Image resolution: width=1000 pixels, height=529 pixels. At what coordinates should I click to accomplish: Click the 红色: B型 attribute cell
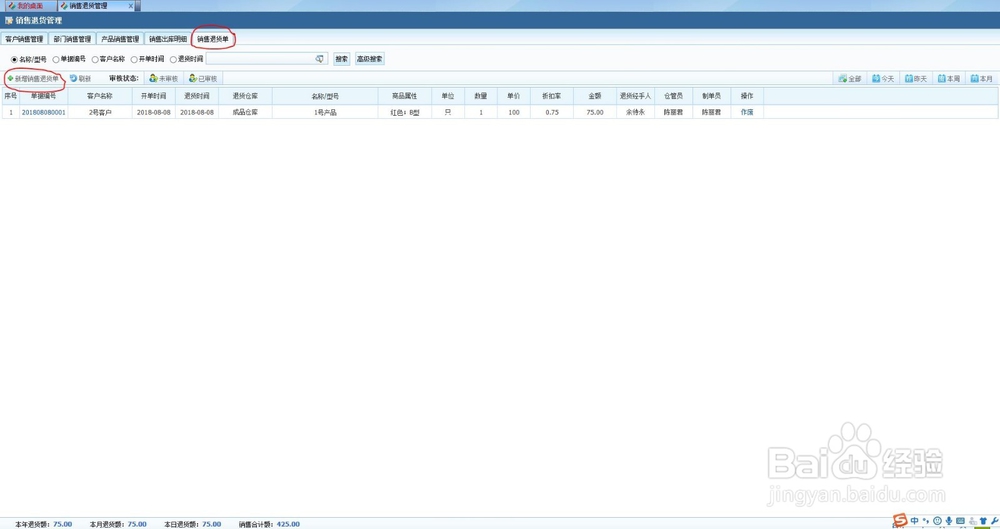point(404,112)
